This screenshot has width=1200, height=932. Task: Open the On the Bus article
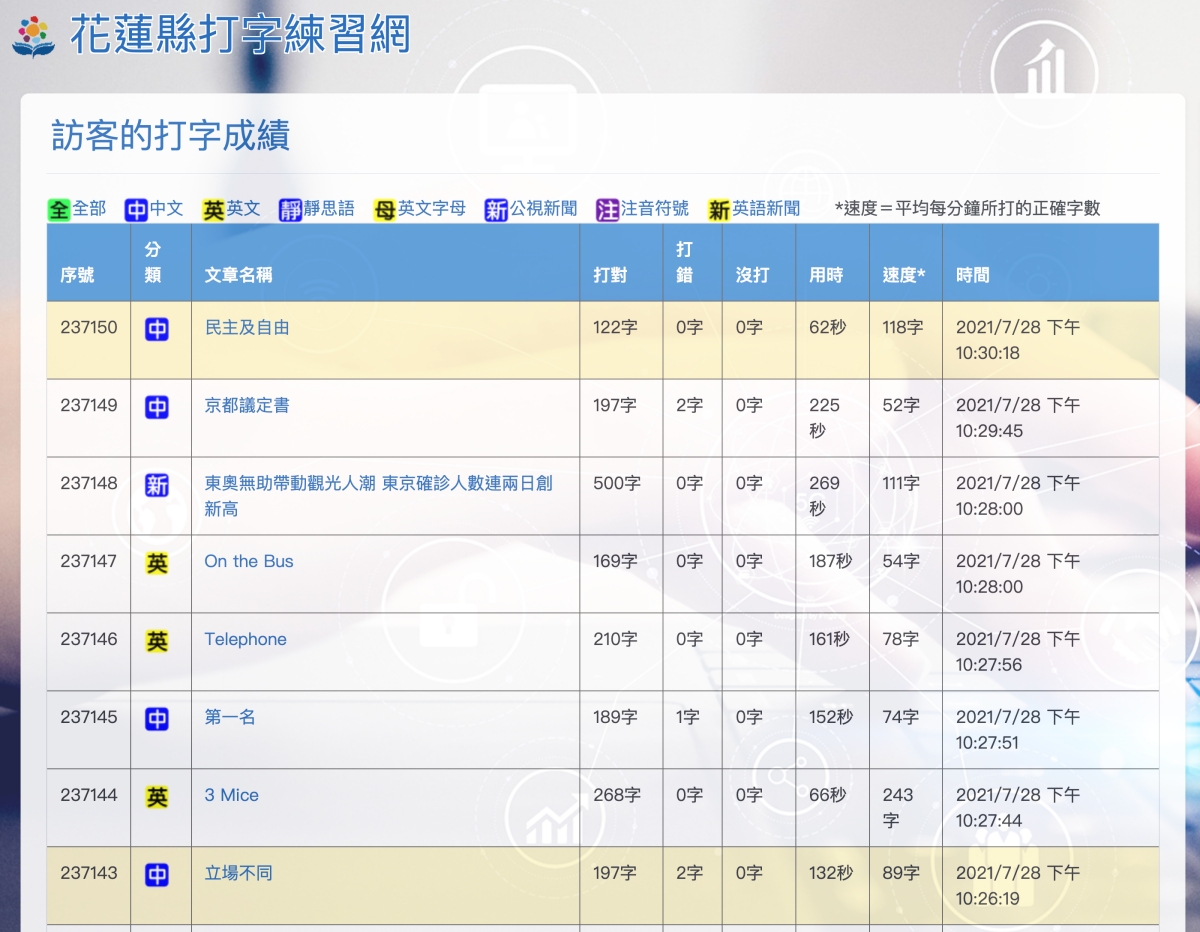[x=249, y=562]
